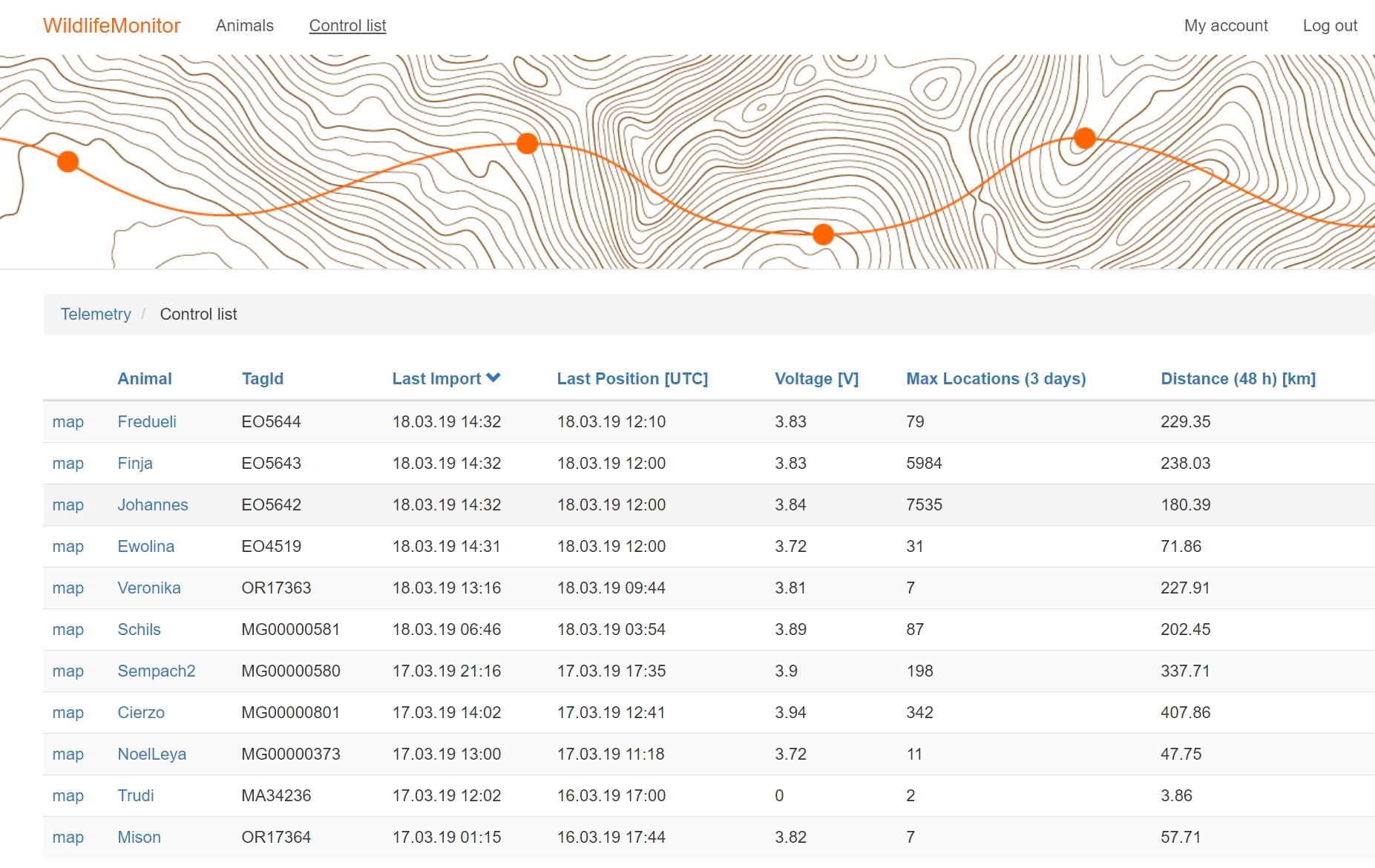The image size is (1375, 868).
Task: Click Log out
Action: point(1329,26)
